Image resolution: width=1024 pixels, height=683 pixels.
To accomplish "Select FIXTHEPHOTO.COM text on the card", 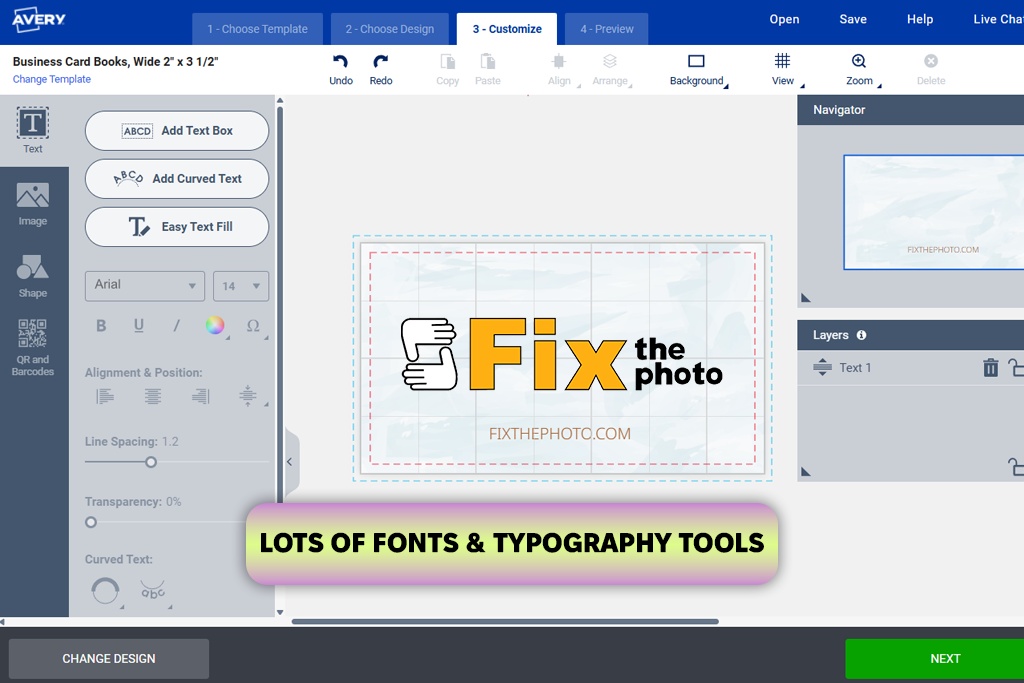I will tap(560, 434).
